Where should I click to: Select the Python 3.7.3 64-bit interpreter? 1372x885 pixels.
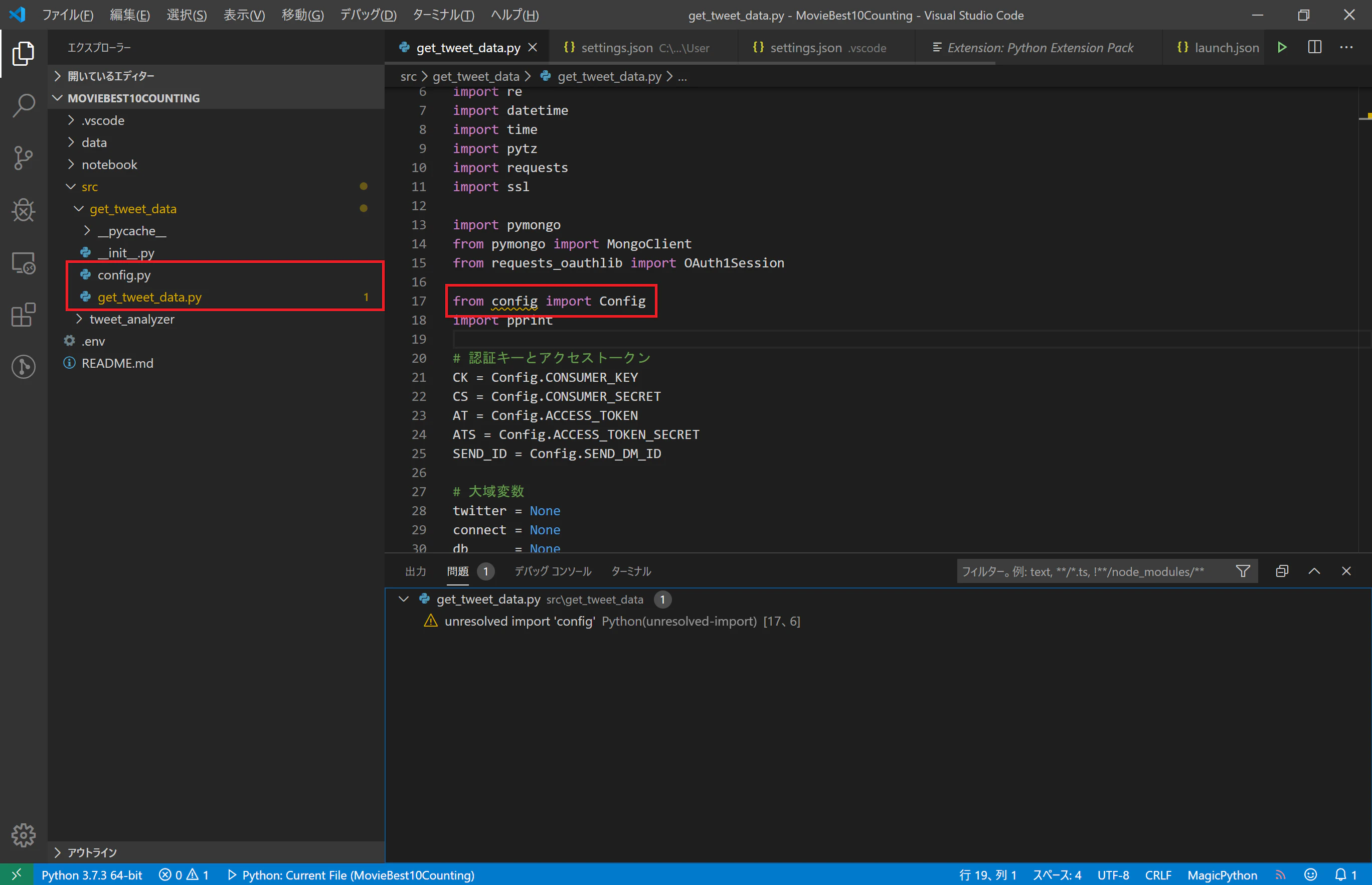point(92,874)
